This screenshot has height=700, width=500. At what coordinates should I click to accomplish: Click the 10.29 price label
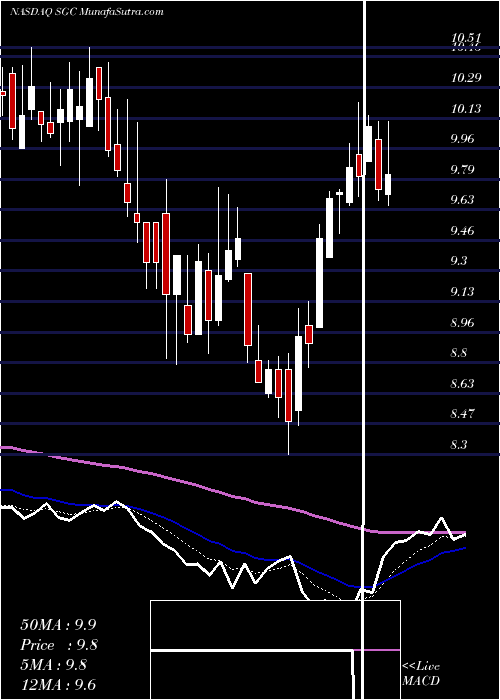(466, 78)
